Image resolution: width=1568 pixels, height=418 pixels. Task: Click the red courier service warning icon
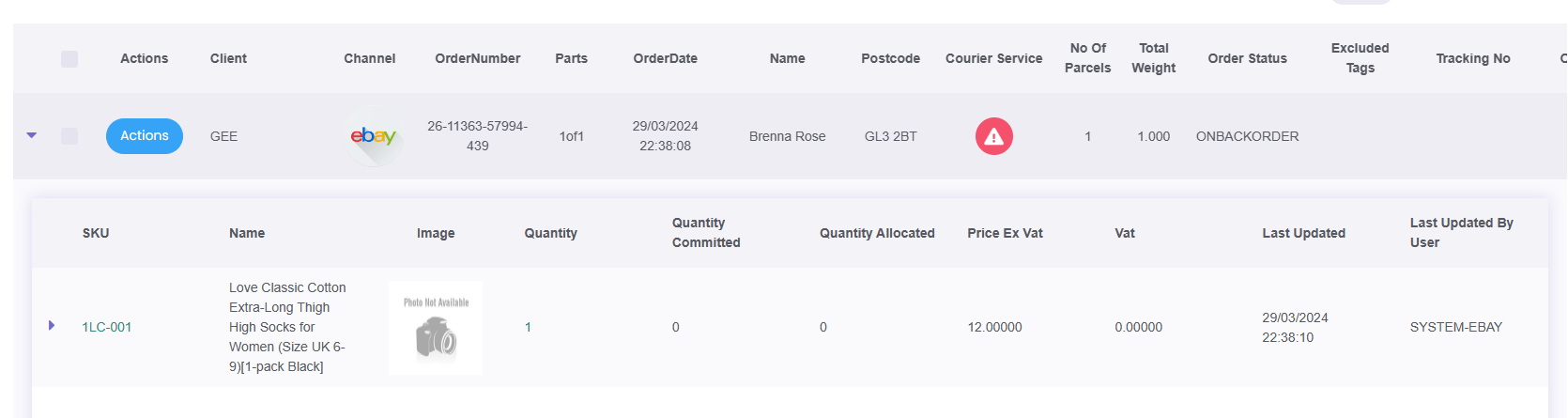tap(993, 136)
